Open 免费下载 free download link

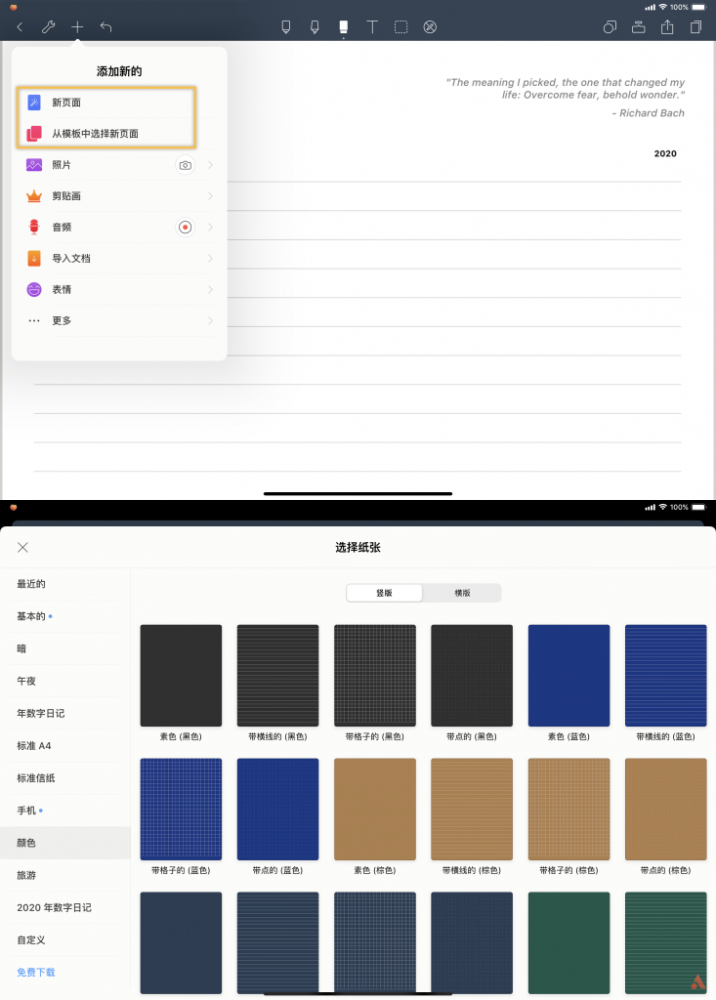click(36, 972)
